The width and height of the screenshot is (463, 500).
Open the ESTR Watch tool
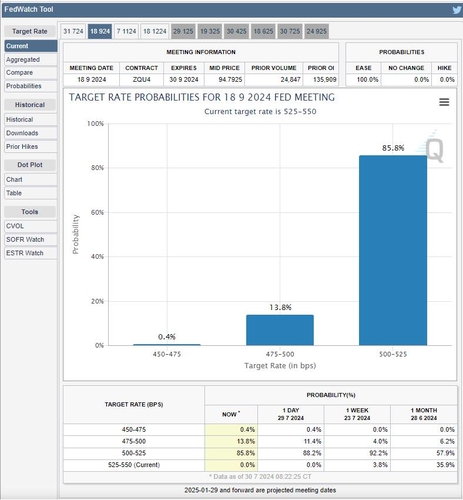pos(31,253)
